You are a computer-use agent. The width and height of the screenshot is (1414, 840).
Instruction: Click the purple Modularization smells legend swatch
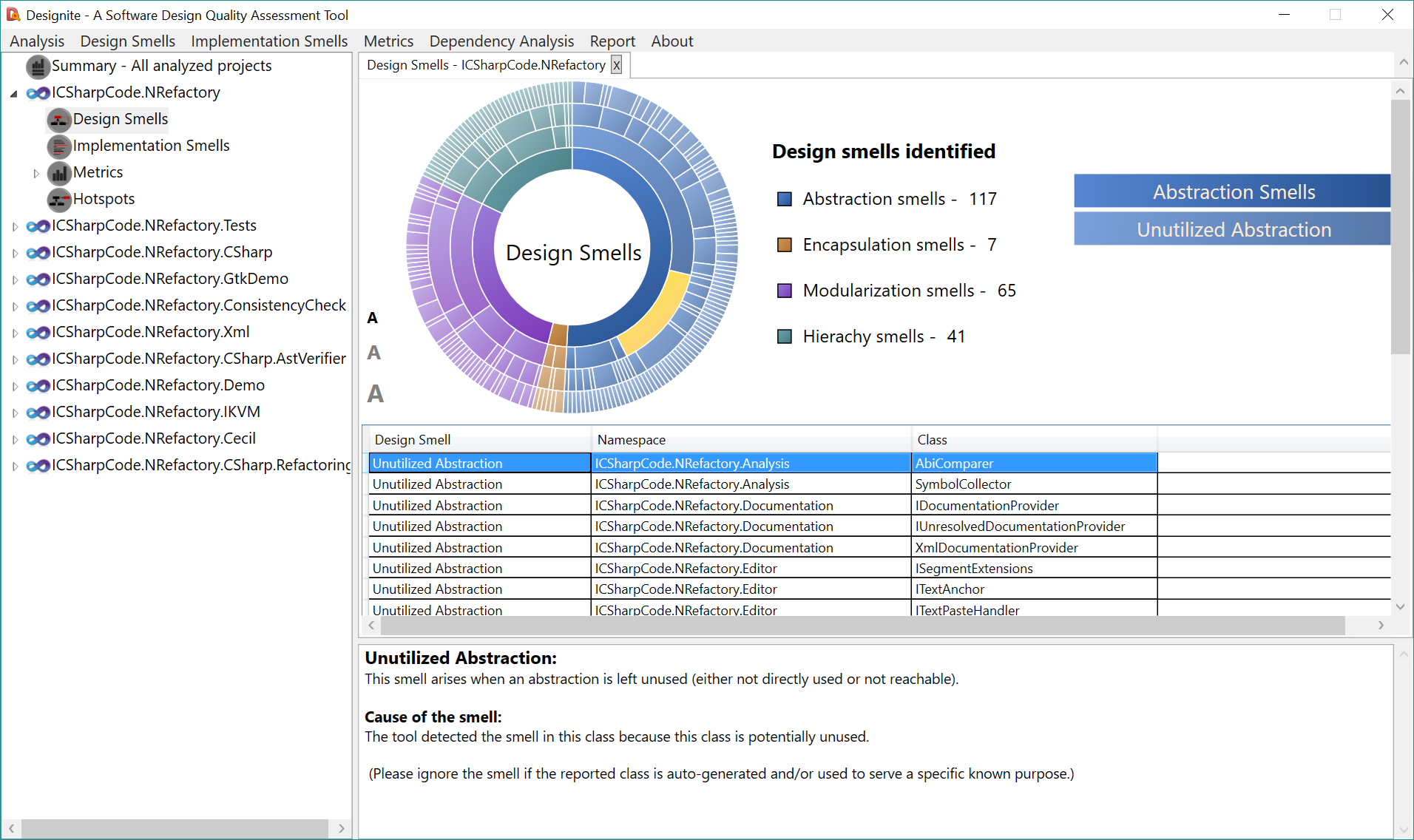coord(785,291)
